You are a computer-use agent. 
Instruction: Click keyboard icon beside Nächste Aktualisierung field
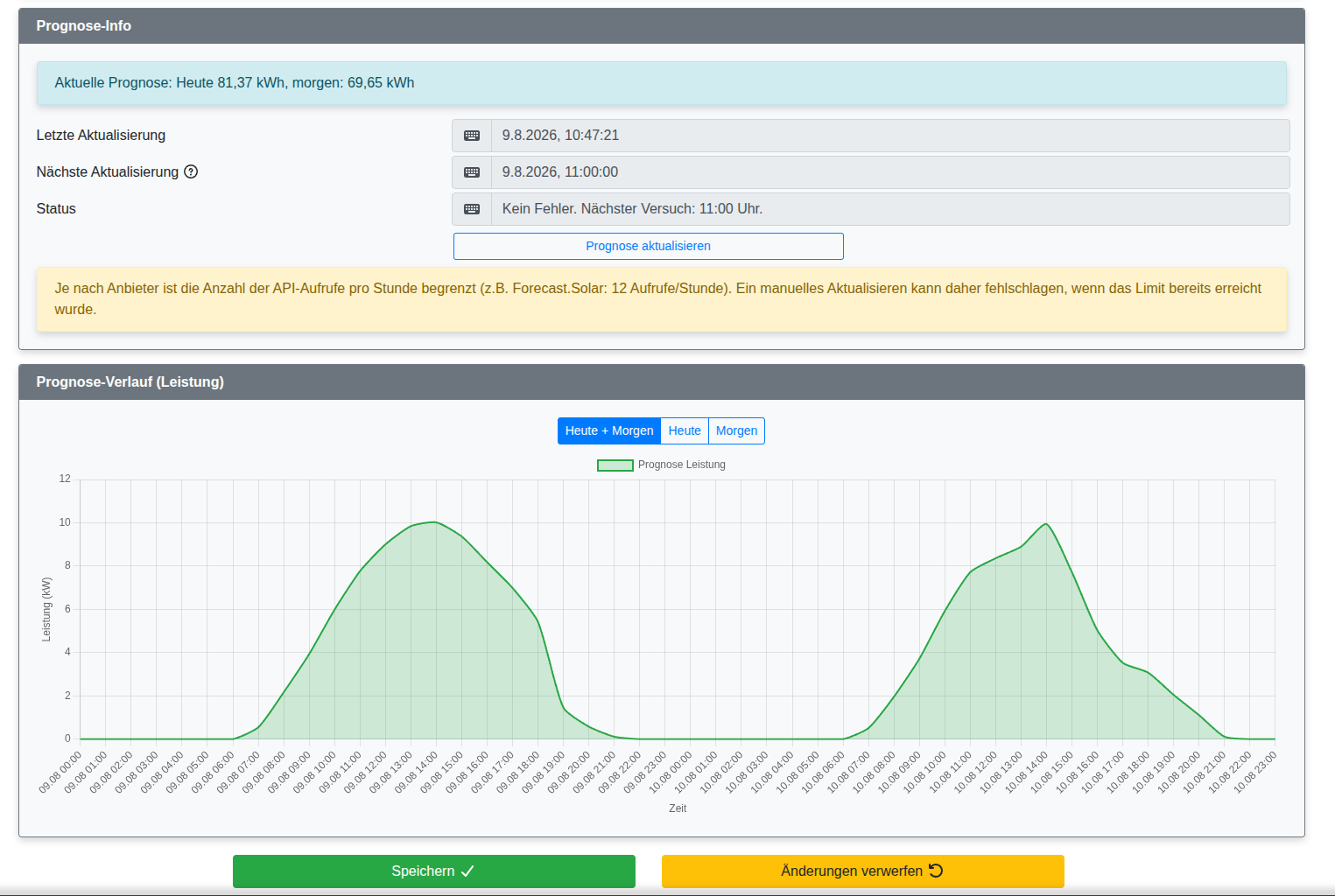[x=472, y=172]
